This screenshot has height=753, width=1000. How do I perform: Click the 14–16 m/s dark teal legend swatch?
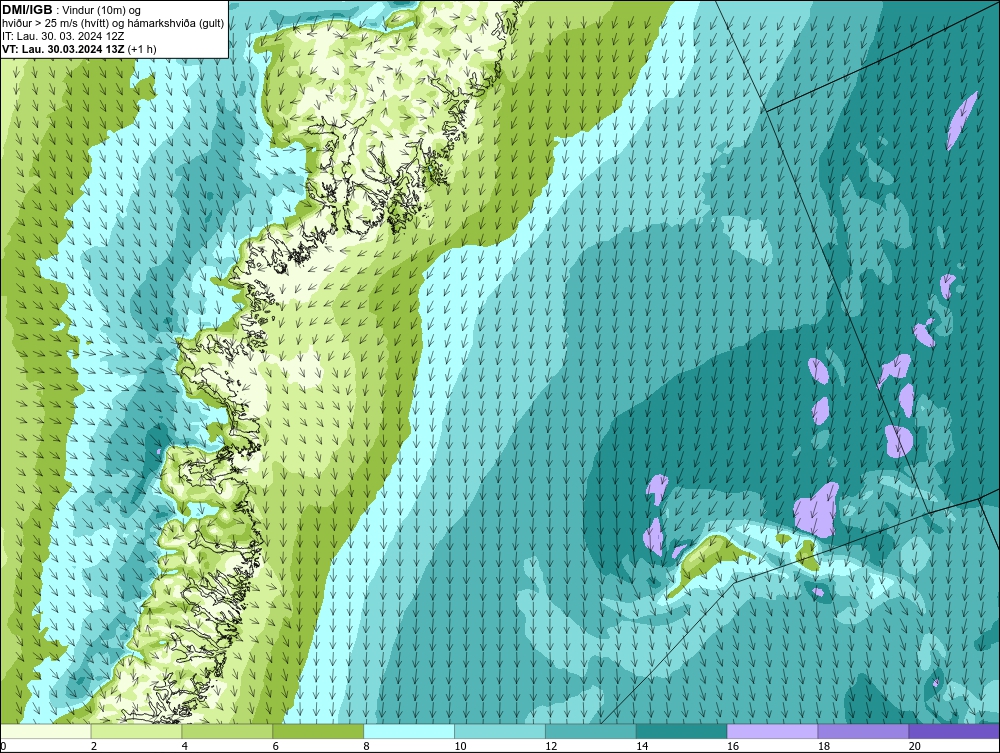(682, 731)
